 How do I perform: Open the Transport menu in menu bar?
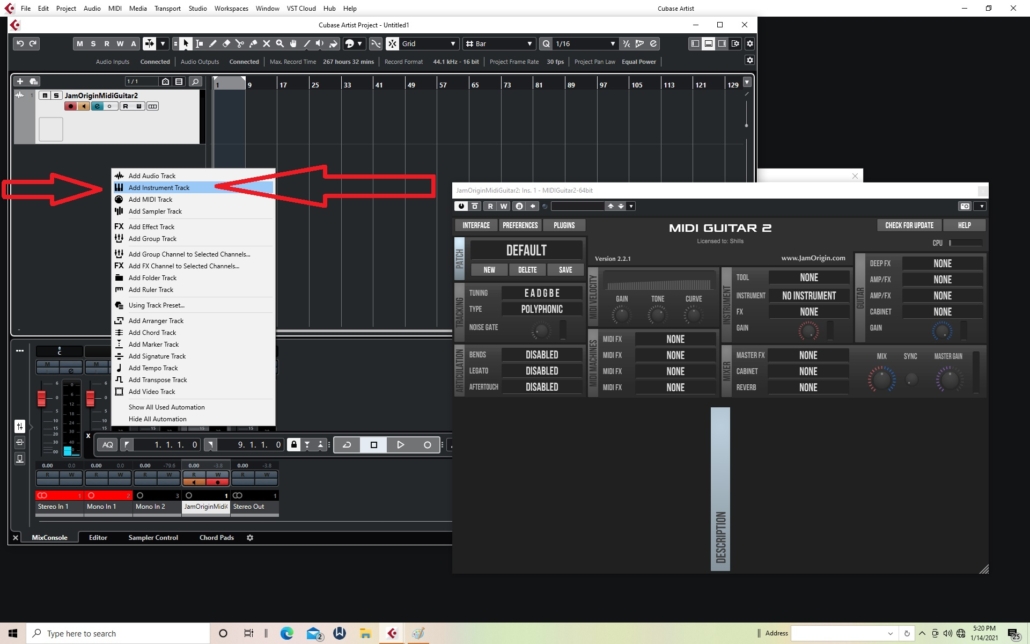[167, 9]
